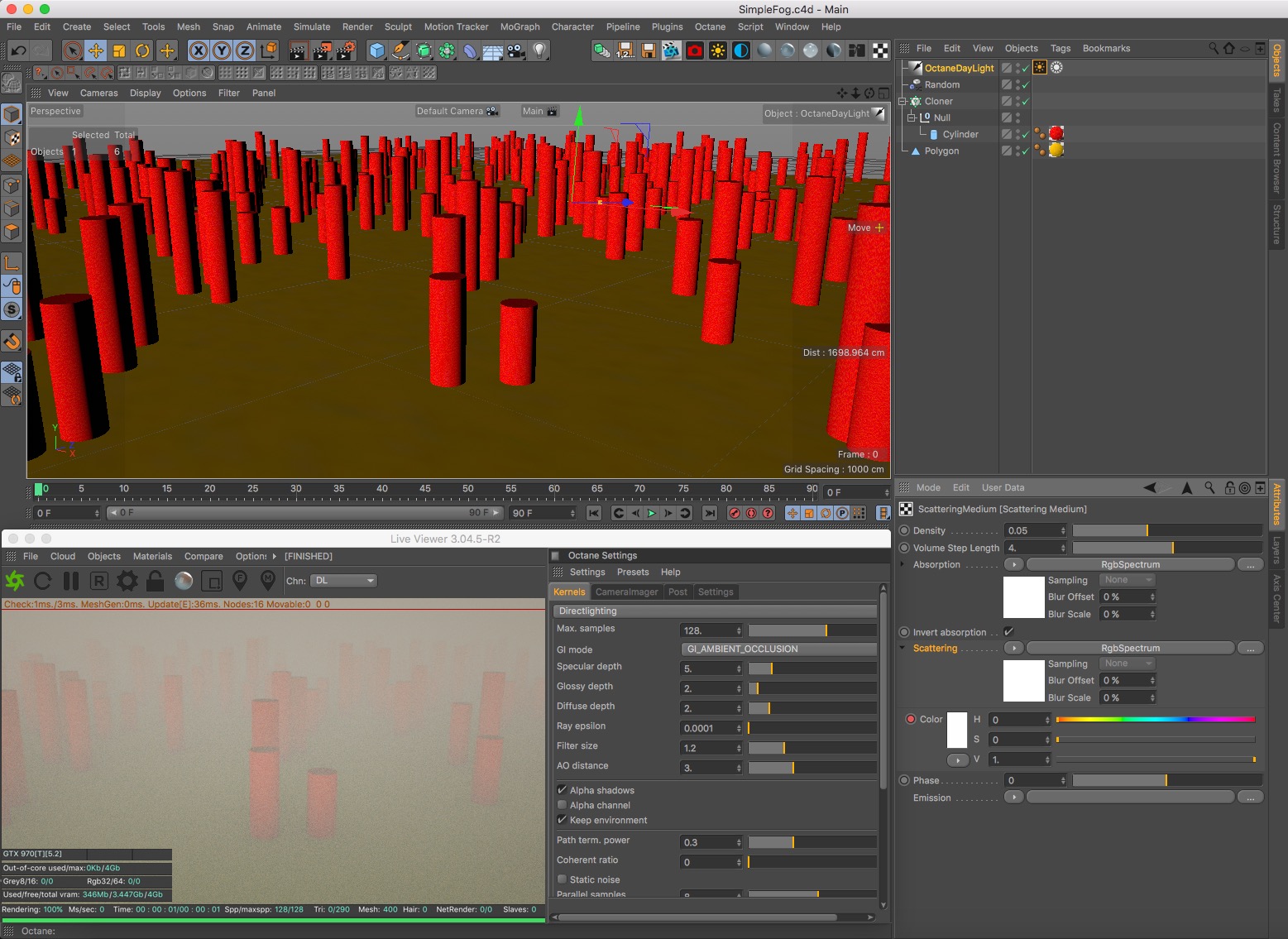Add a Cube primitive object
Viewport: 1288px width, 939px height.
tap(377, 50)
